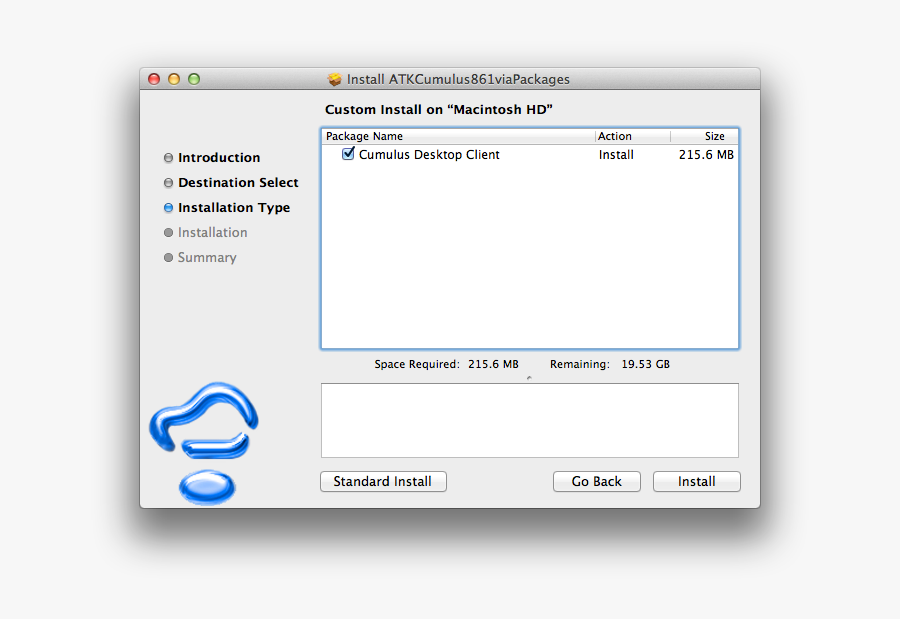This screenshot has width=900, height=619.
Task: Click inside the empty package description box
Action: (529, 420)
